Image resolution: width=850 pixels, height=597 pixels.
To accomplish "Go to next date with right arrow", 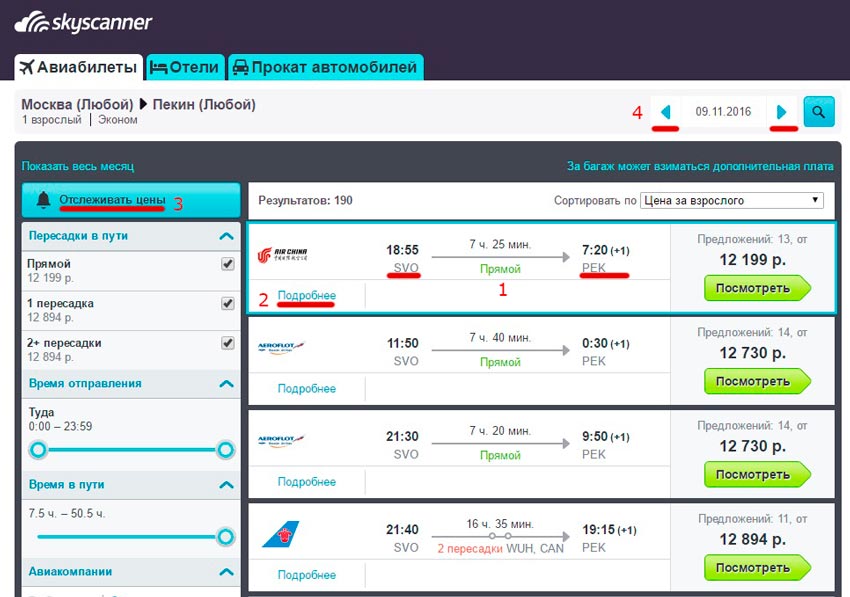I will [782, 112].
